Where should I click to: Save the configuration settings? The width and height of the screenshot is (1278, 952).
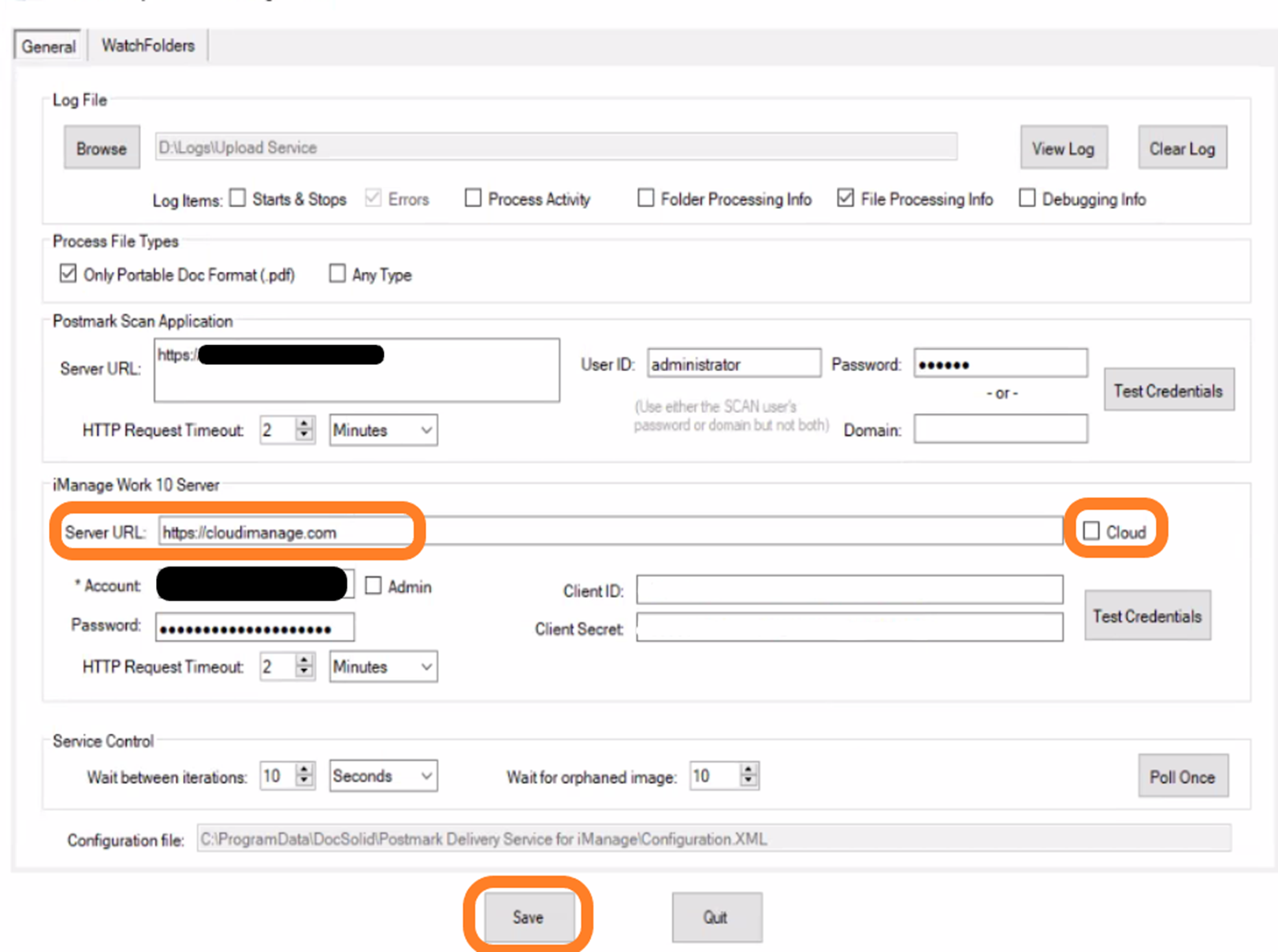pyautogui.click(x=528, y=917)
